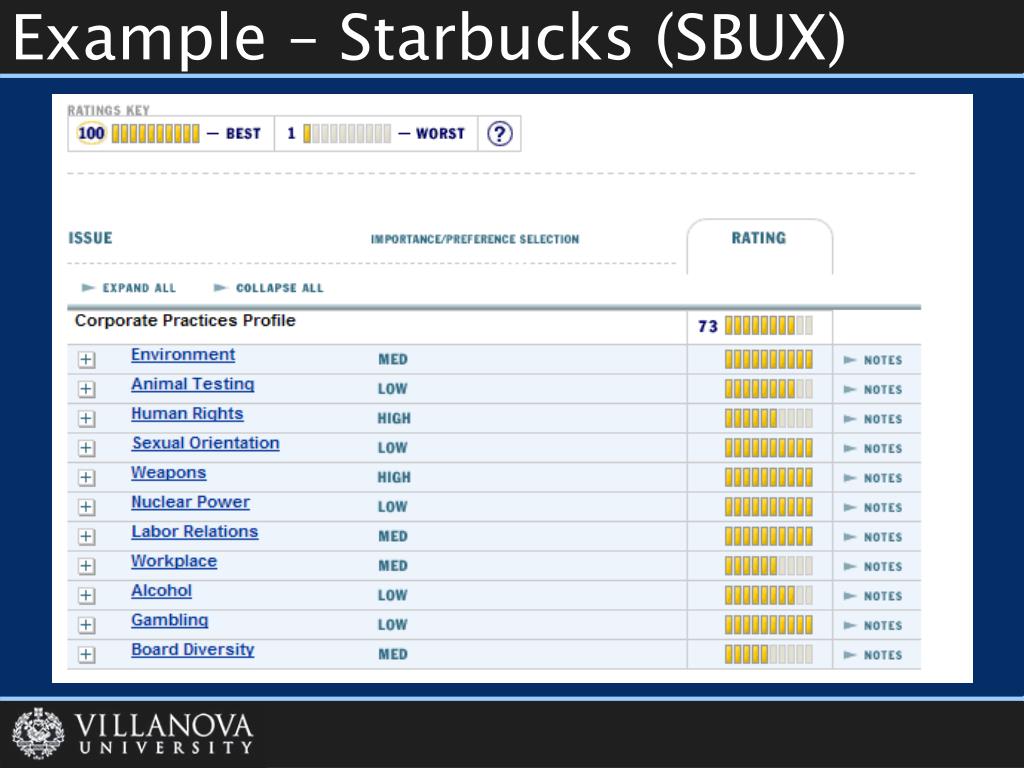Open the Workplace link
Screen dimensions: 1024x768
click(x=174, y=561)
